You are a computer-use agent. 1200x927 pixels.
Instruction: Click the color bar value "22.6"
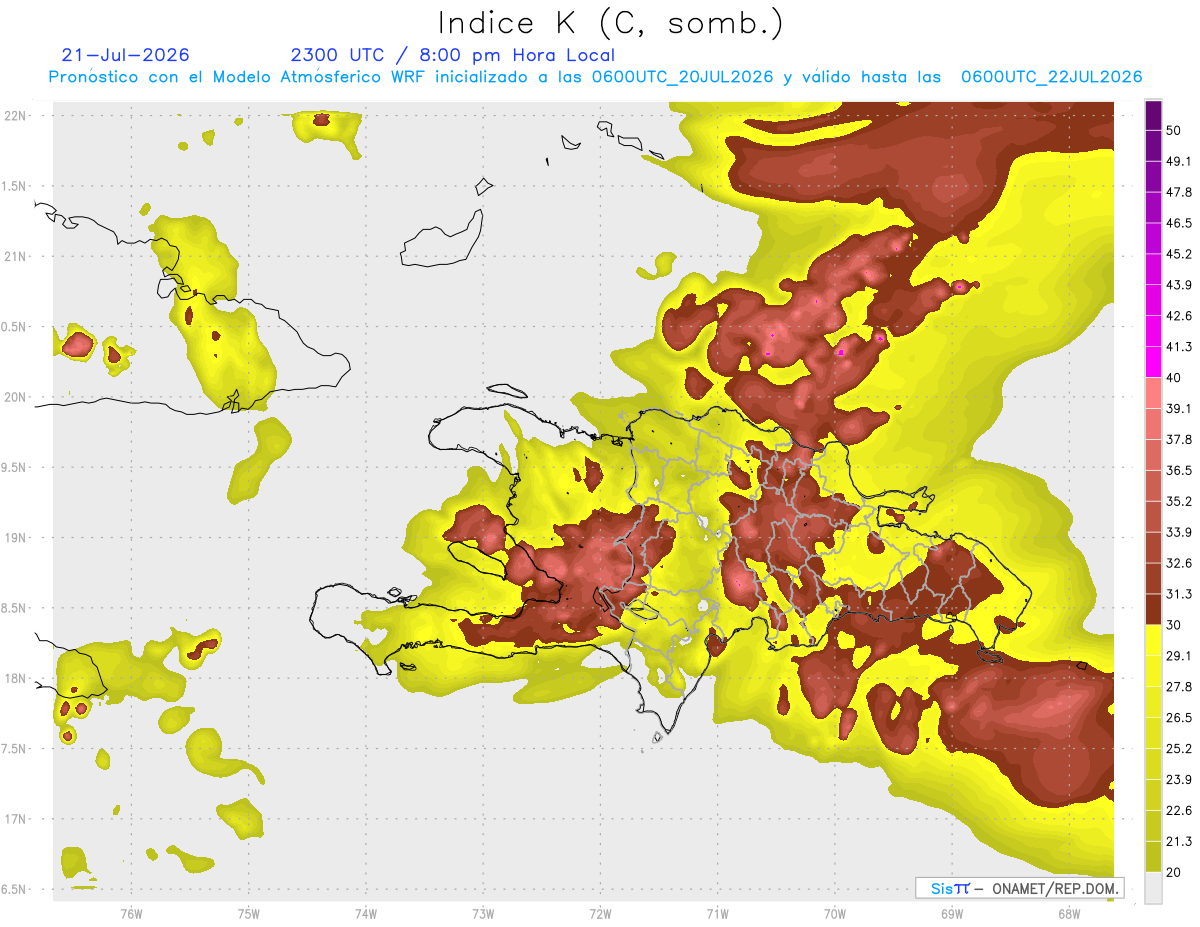coord(1178,810)
